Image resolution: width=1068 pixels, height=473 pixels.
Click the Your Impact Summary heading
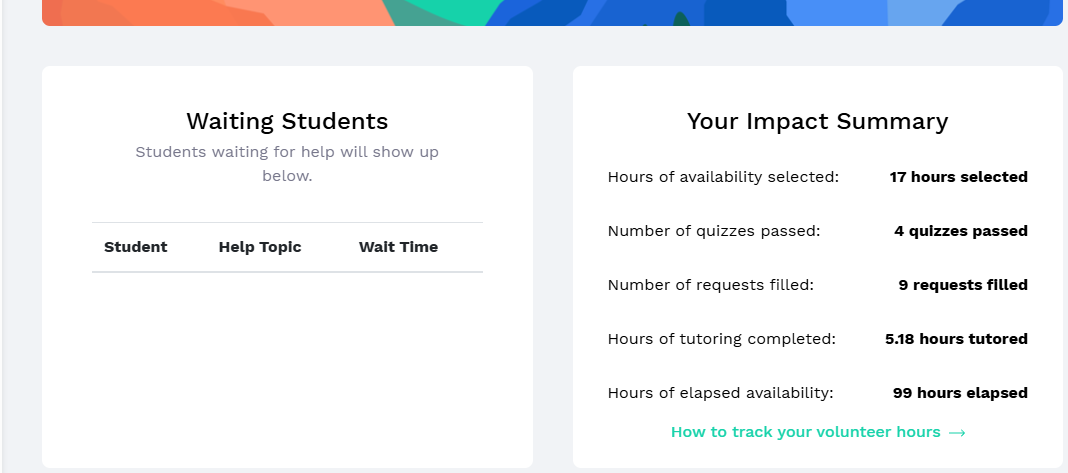tap(817, 122)
